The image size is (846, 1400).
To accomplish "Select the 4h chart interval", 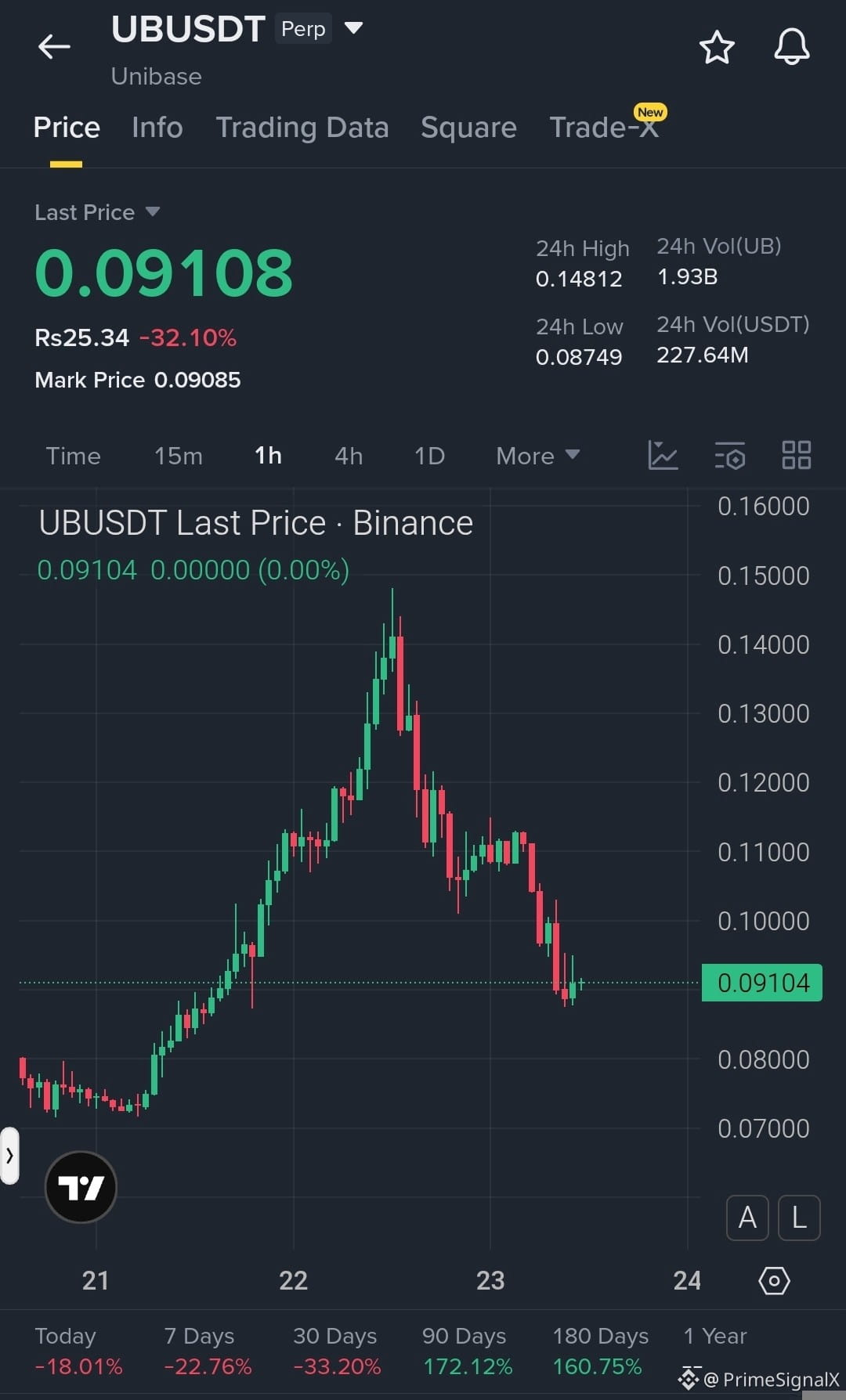I will pos(349,456).
